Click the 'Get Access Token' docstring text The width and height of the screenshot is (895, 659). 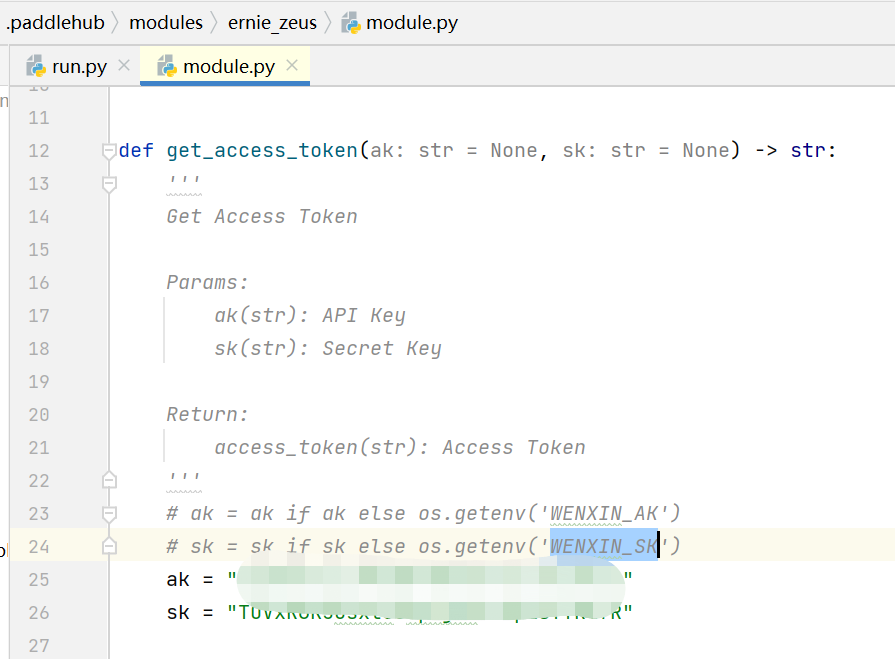point(262,217)
